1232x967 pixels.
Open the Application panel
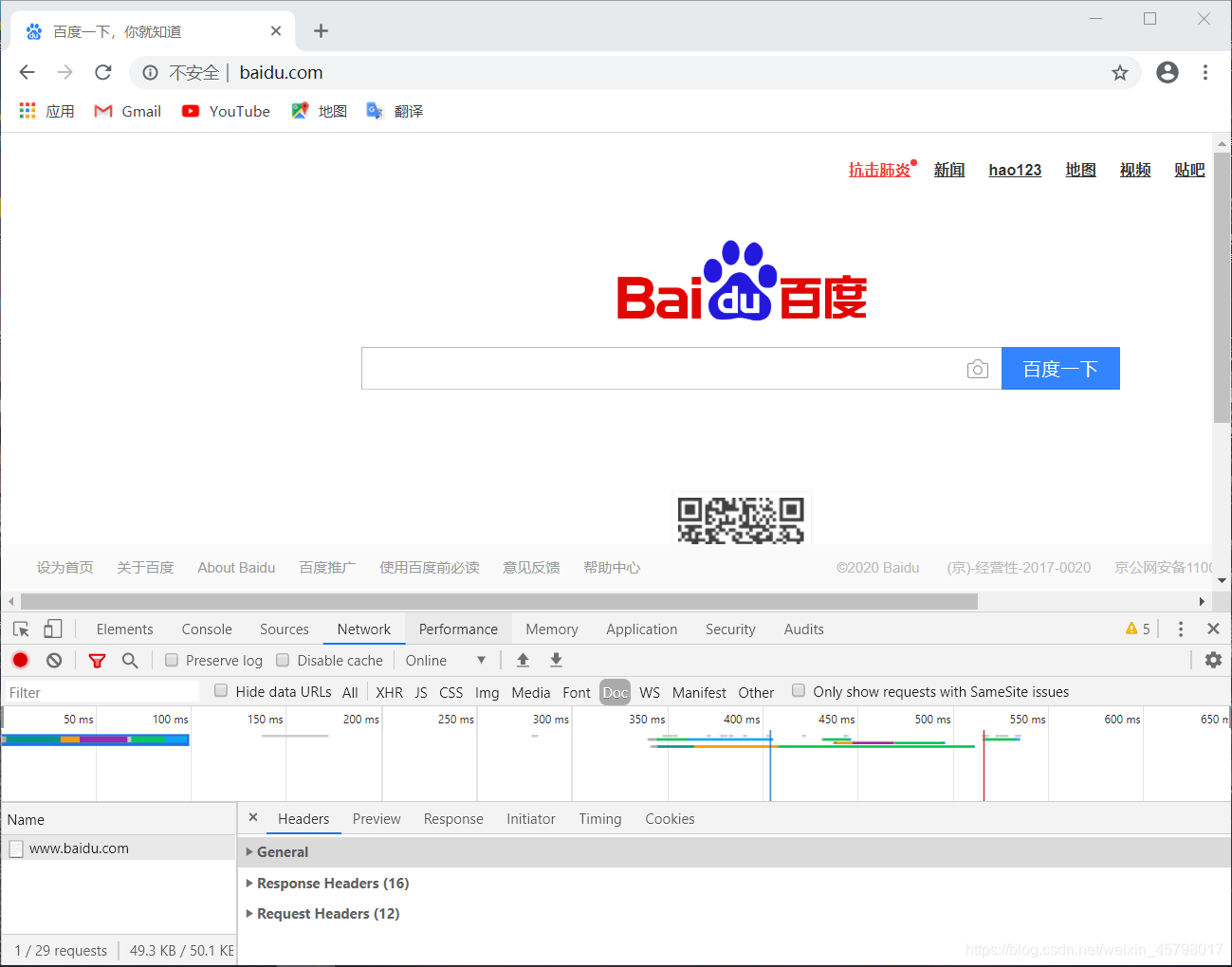[642, 629]
